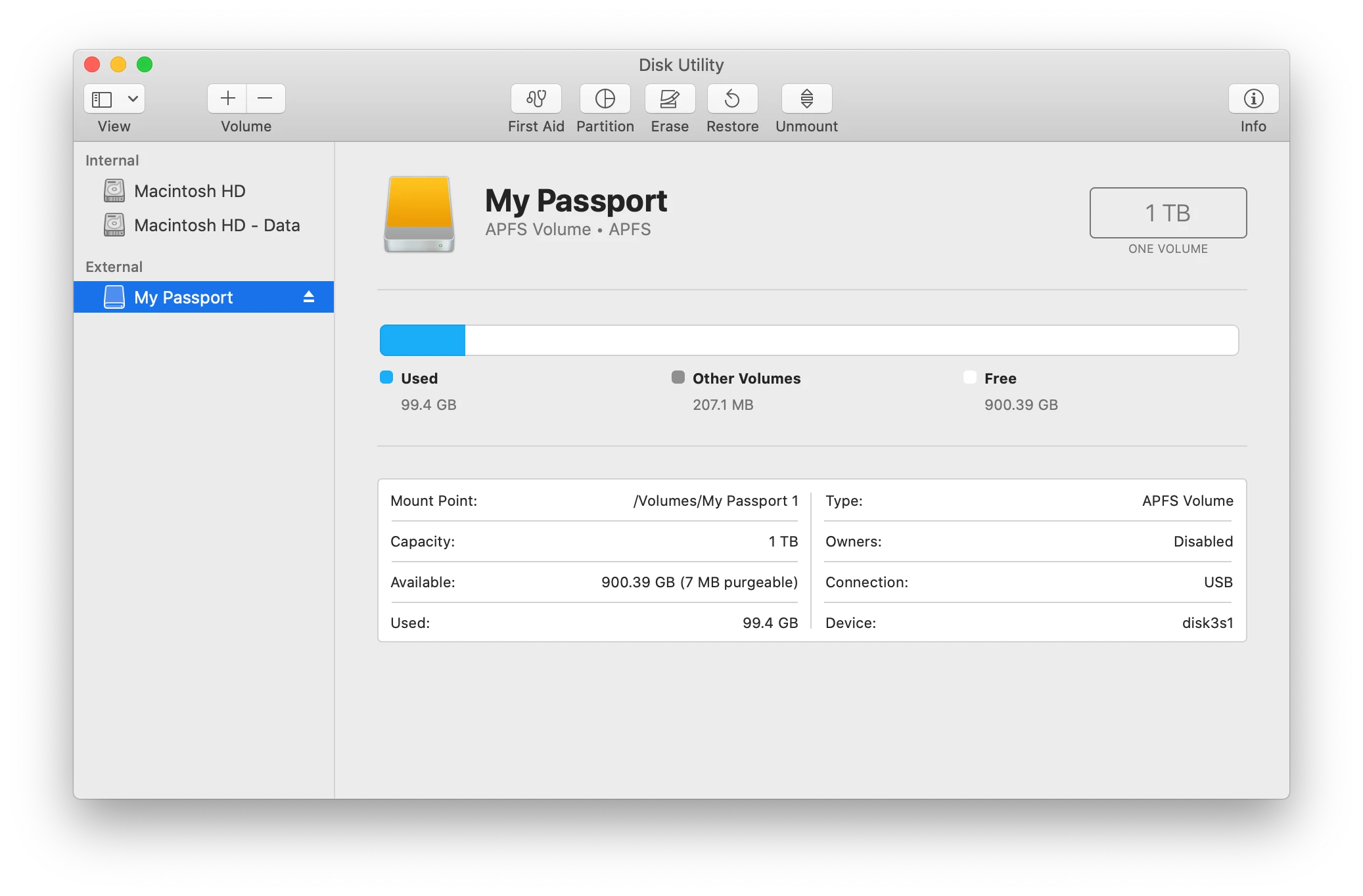The height and width of the screenshot is (896, 1363).
Task: Click the gray Other Volumes swatch
Action: click(x=678, y=377)
